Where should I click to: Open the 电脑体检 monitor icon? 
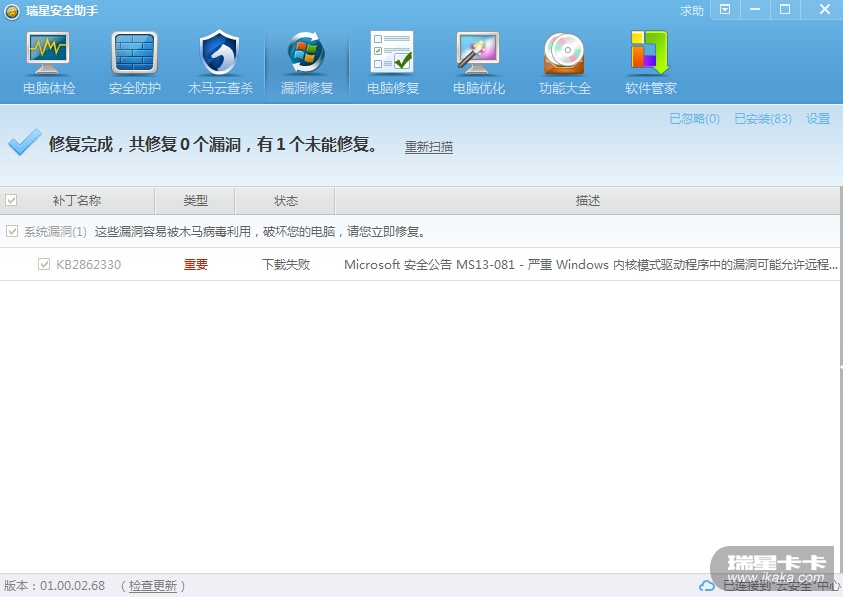point(48,53)
